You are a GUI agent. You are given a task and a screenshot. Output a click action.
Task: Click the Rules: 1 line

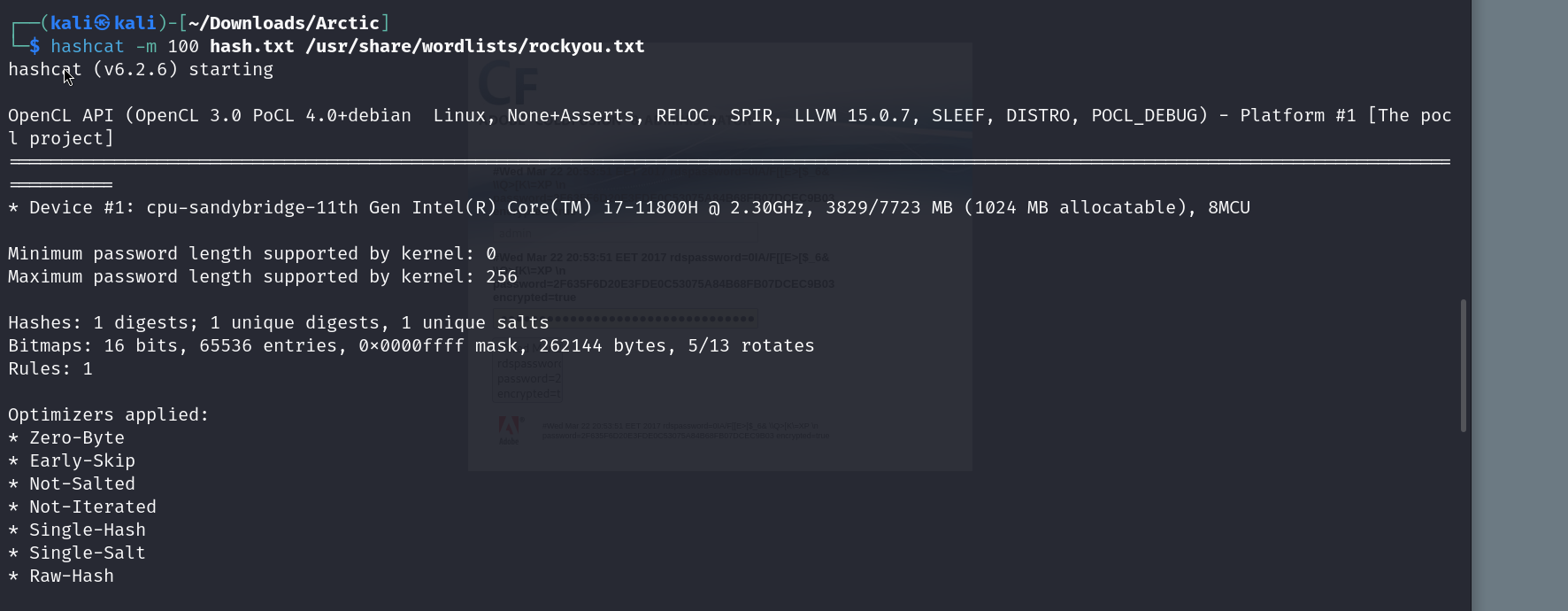point(50,368)
